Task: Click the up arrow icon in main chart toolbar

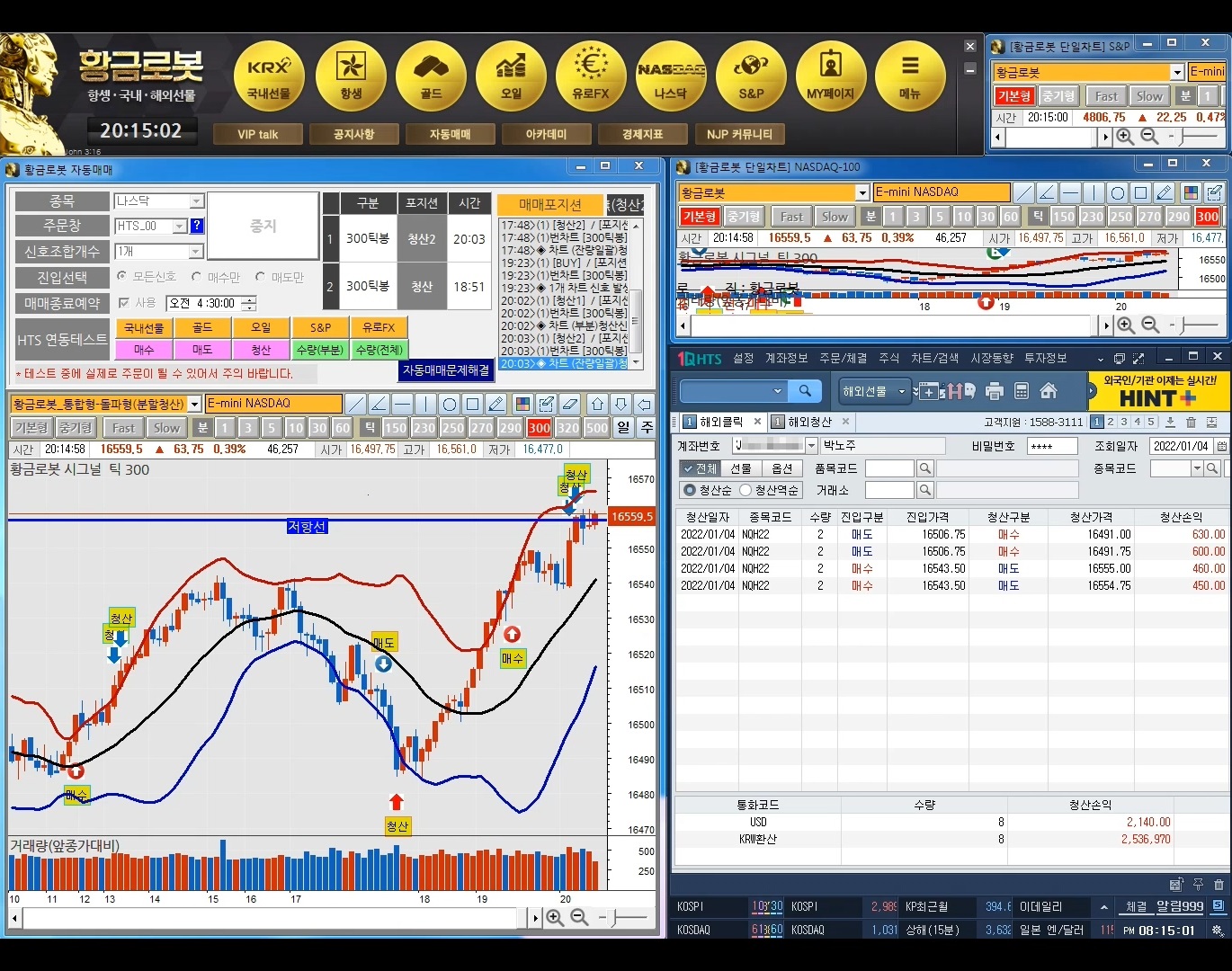Action: tap(597, 404)
